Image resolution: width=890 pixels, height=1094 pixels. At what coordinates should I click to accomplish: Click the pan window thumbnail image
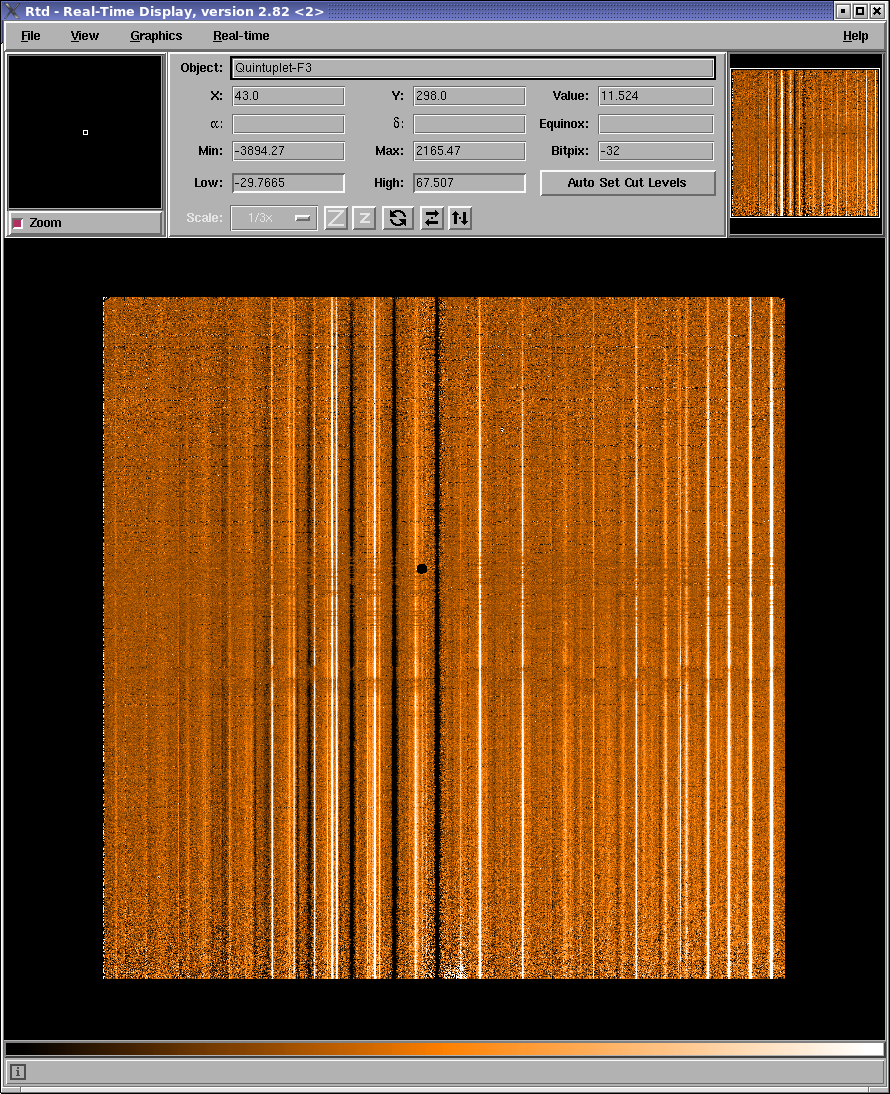click(x=805, y=142)
